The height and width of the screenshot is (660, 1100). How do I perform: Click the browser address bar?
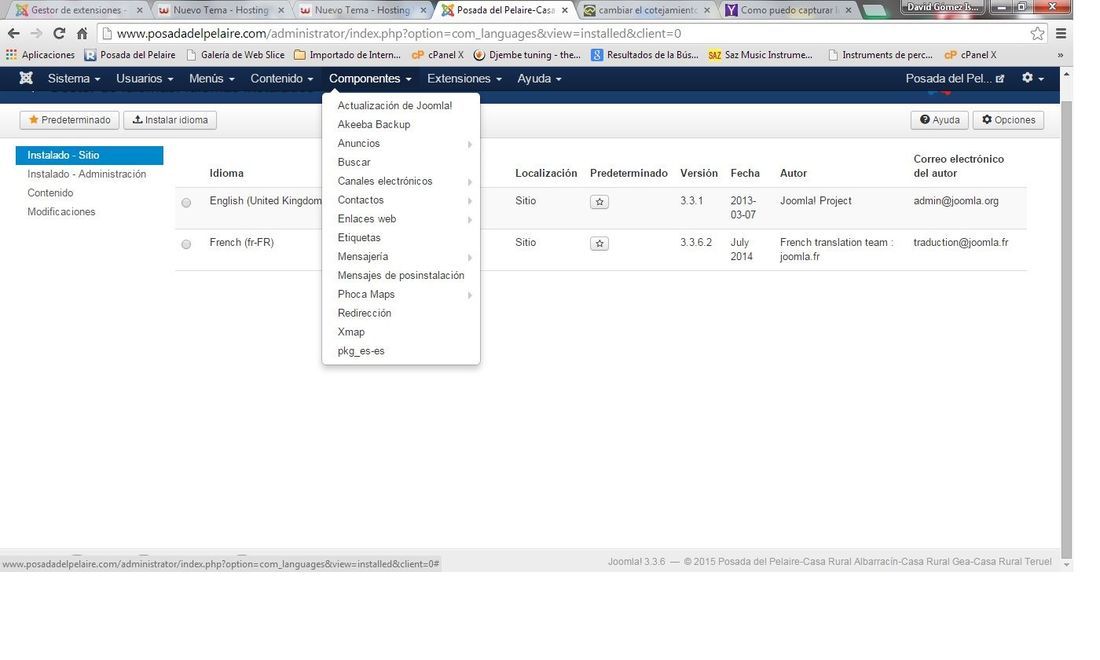(572, 33)
